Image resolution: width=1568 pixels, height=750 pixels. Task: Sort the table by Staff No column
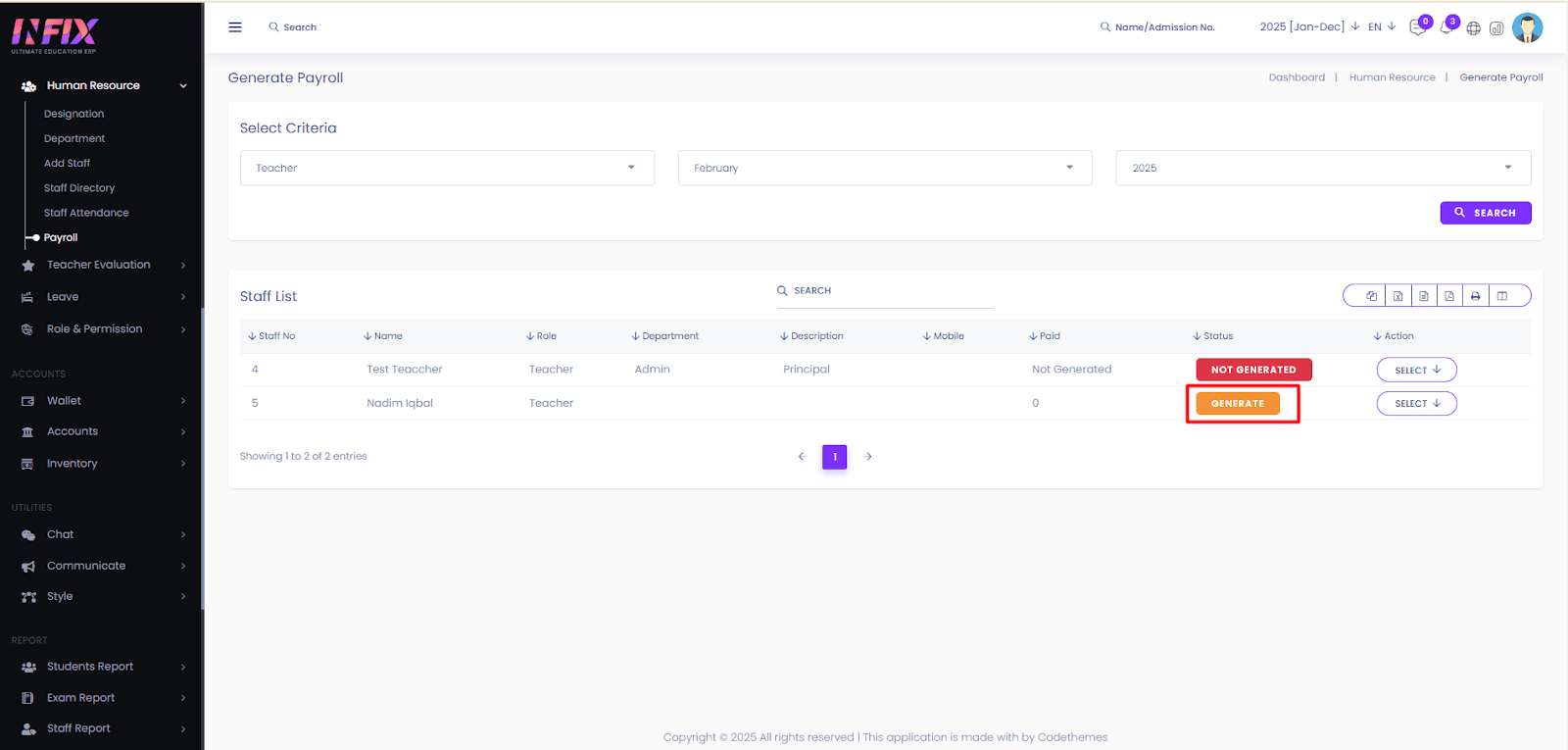click(272, 336)
